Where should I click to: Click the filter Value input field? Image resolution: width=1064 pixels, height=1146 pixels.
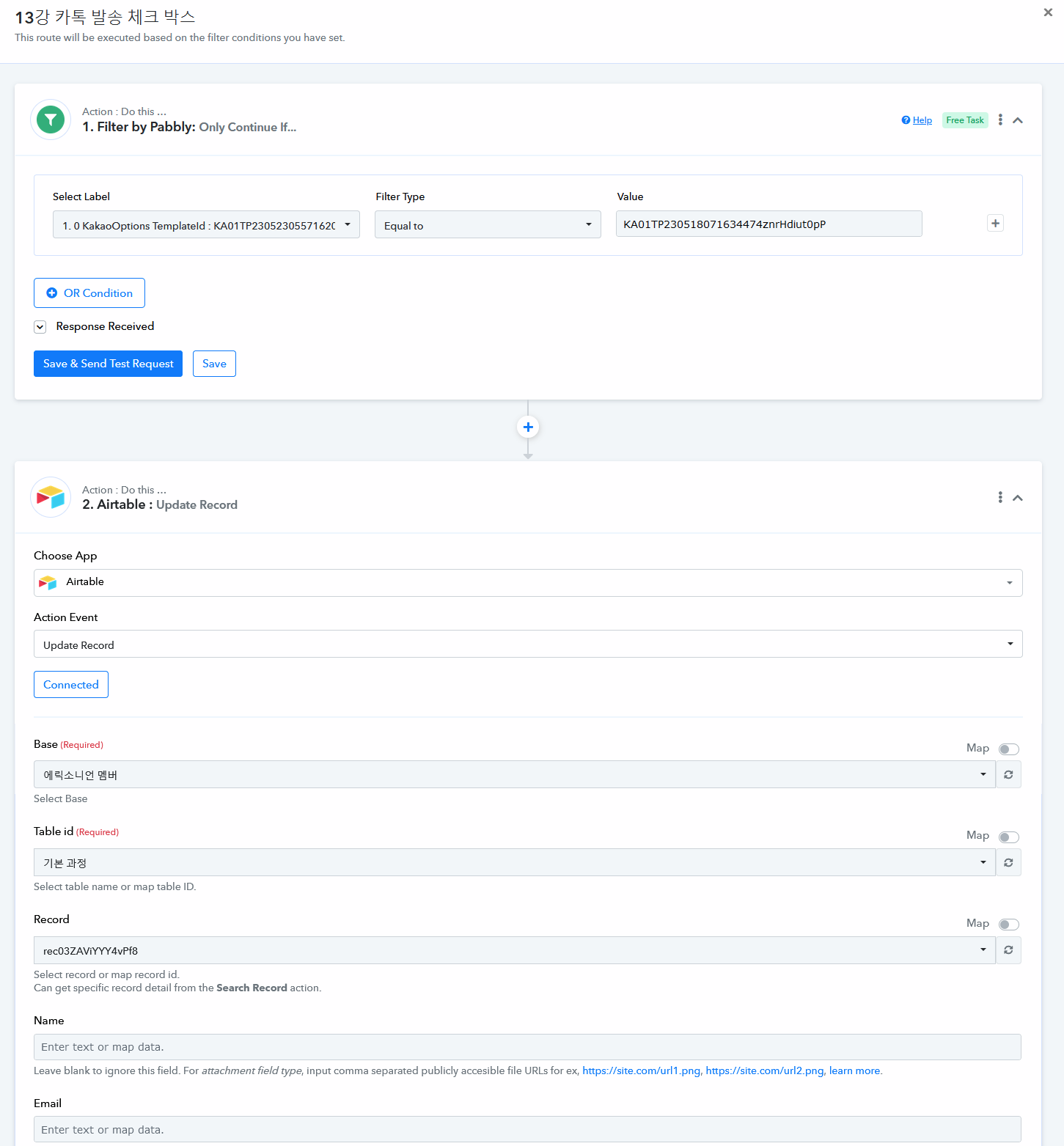pyautogui.click(x=769, y=224)
